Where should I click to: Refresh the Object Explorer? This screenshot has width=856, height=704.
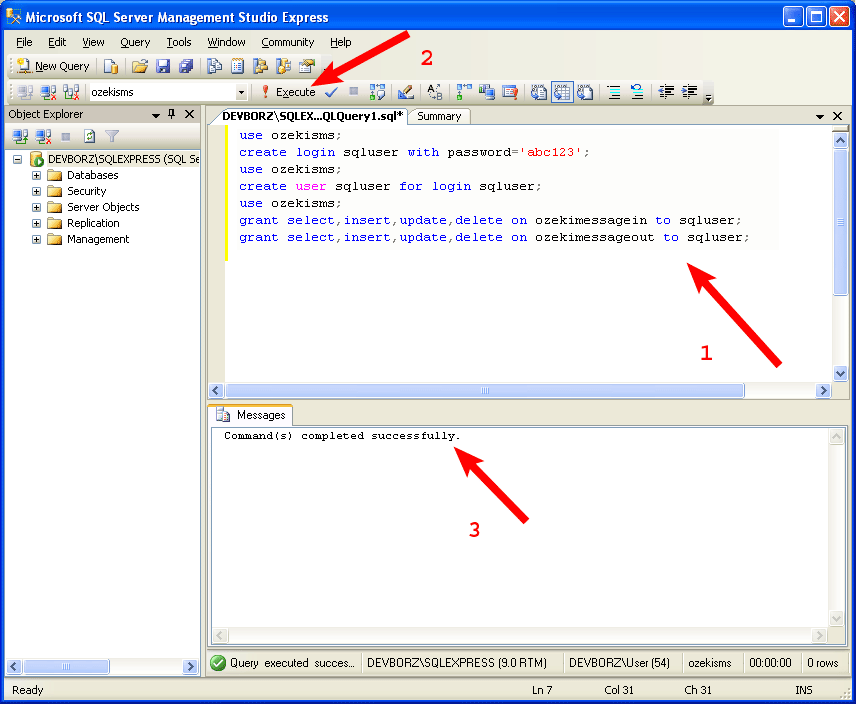[89, 135]
